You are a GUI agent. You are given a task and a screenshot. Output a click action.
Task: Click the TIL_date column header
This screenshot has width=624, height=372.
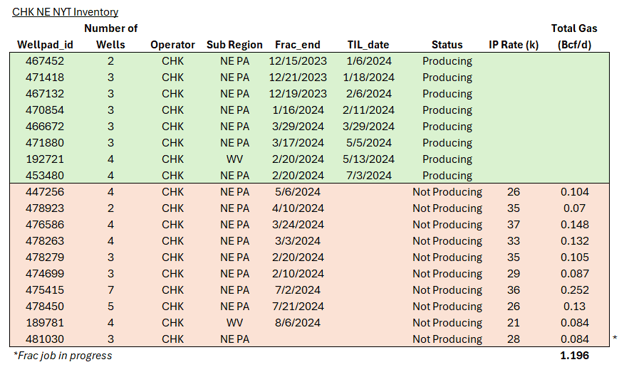coord(368,45)
